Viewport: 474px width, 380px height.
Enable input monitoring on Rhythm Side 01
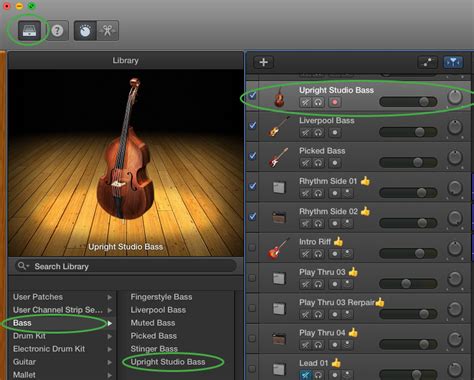pos(347,193)
